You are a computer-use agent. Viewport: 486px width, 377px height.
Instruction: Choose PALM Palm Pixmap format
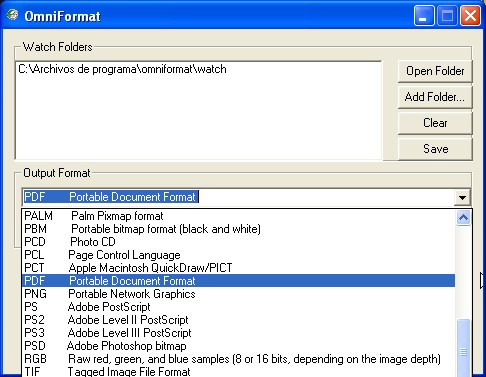pos(238,216)
